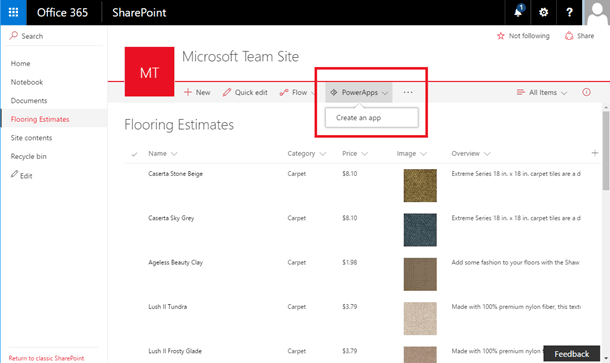Image resolution: width=610 pixels, height=363 pixels.
Task: Open Site contents in the sidebar
Action: tap(31, 138)
